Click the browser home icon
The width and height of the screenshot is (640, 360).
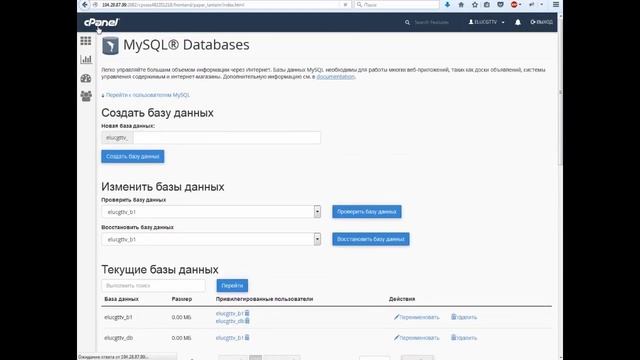click(461, 4)
